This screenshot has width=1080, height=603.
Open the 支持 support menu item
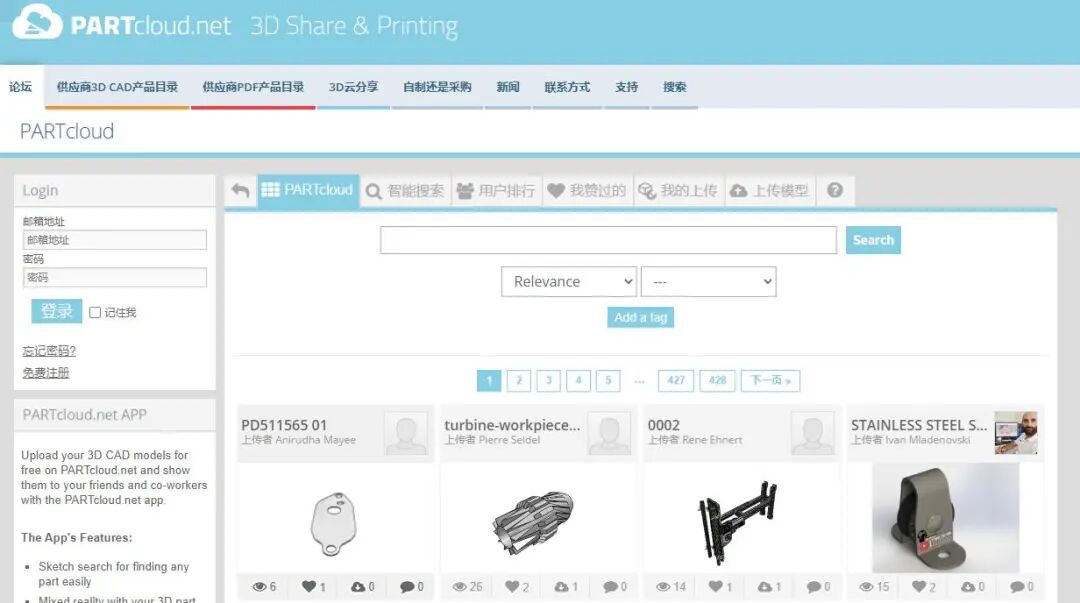[x=626, y=87]
